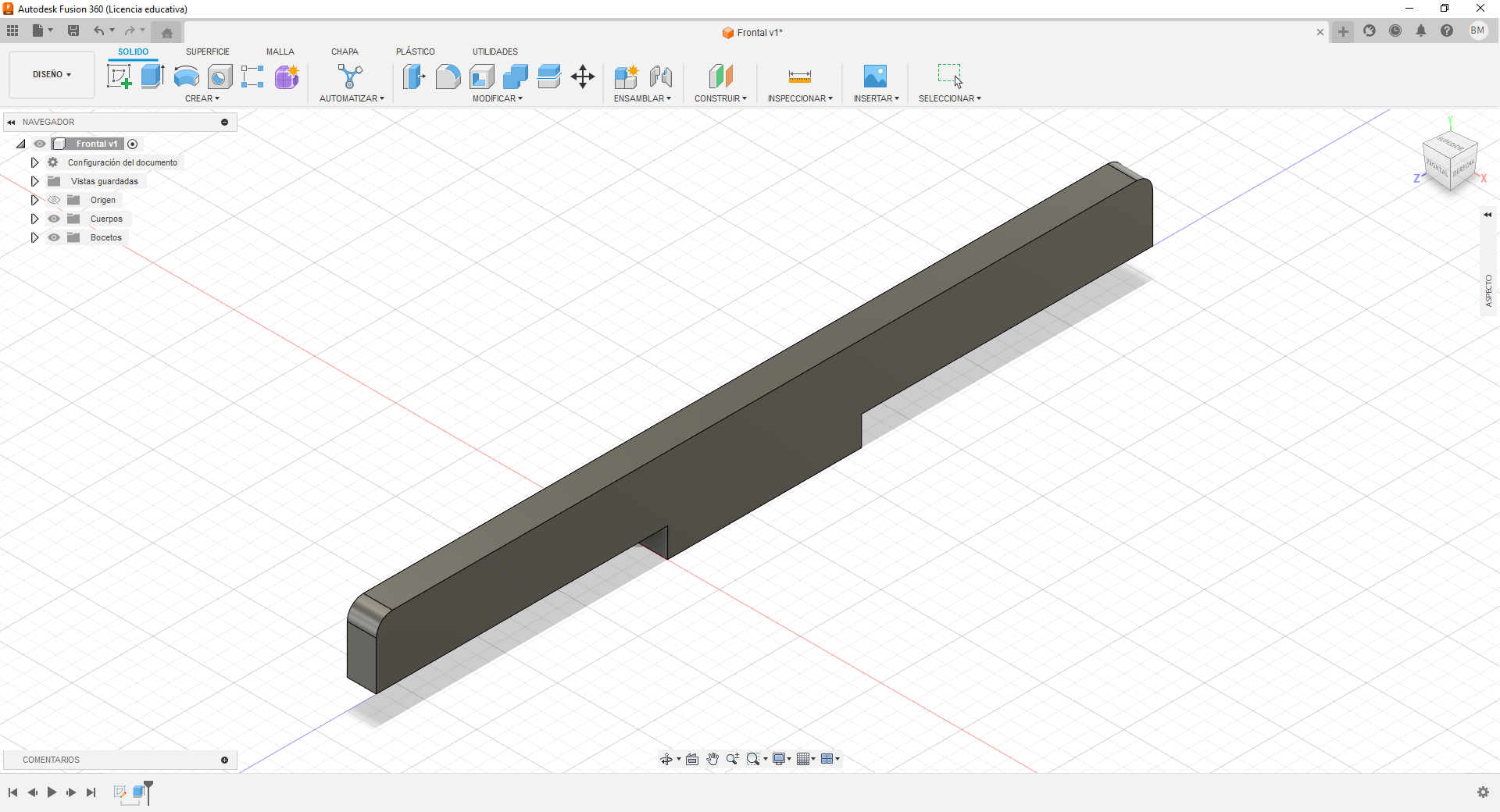Show the hidden Origen folder
This screenshot has width=1500, height=812.
54,200
